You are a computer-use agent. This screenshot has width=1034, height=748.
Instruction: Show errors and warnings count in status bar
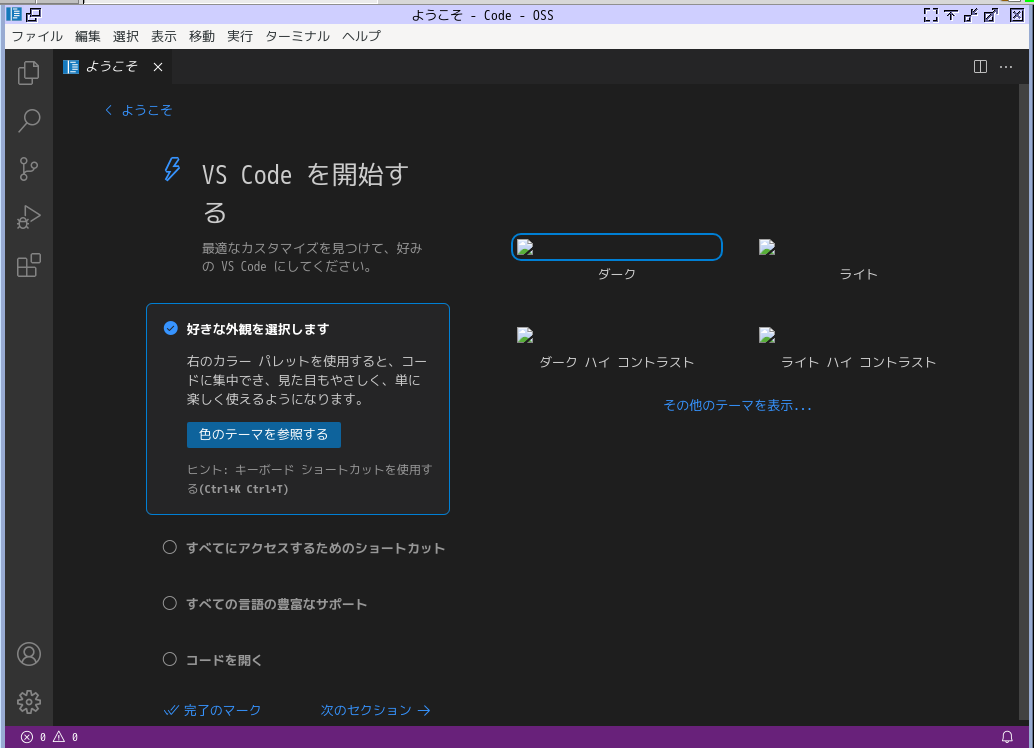pyautogui.click(x=49, y=737)
